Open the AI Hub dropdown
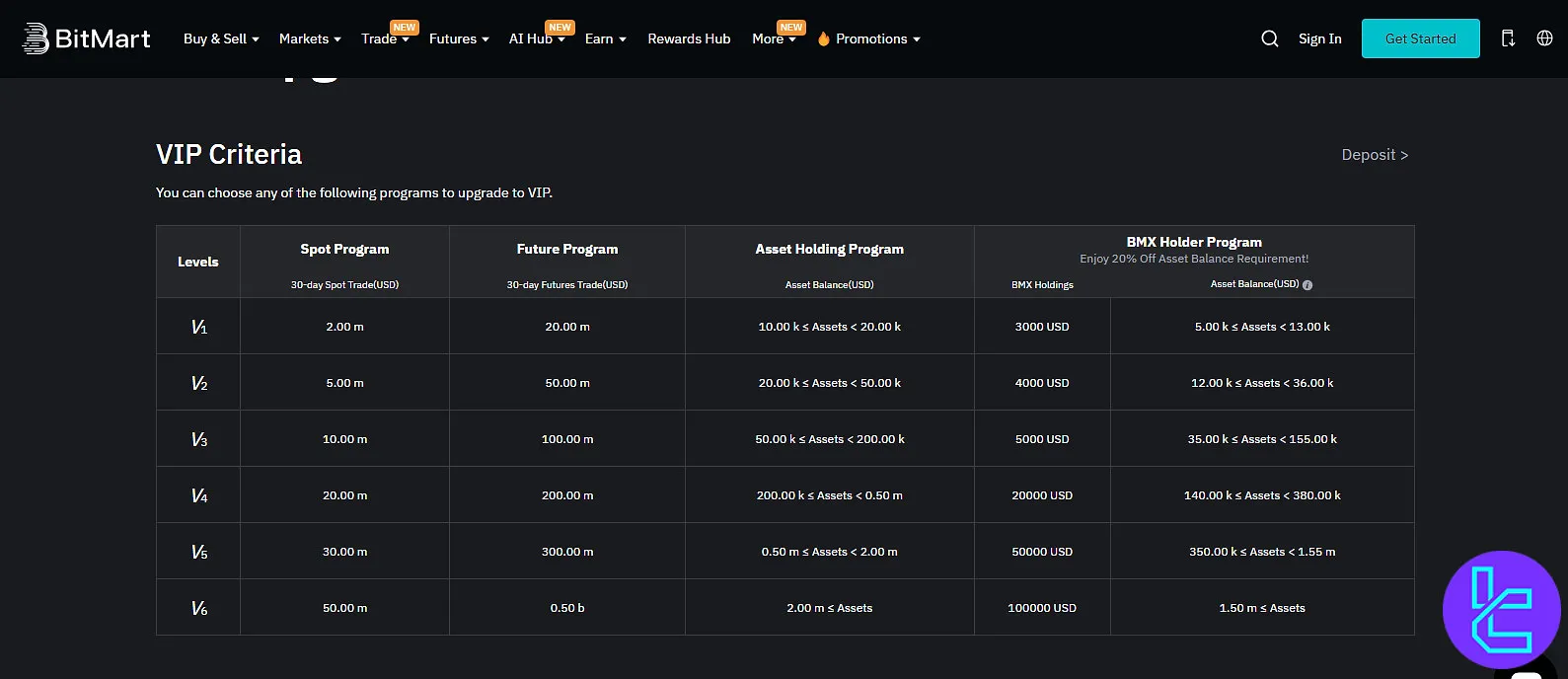 coord(537,38)
